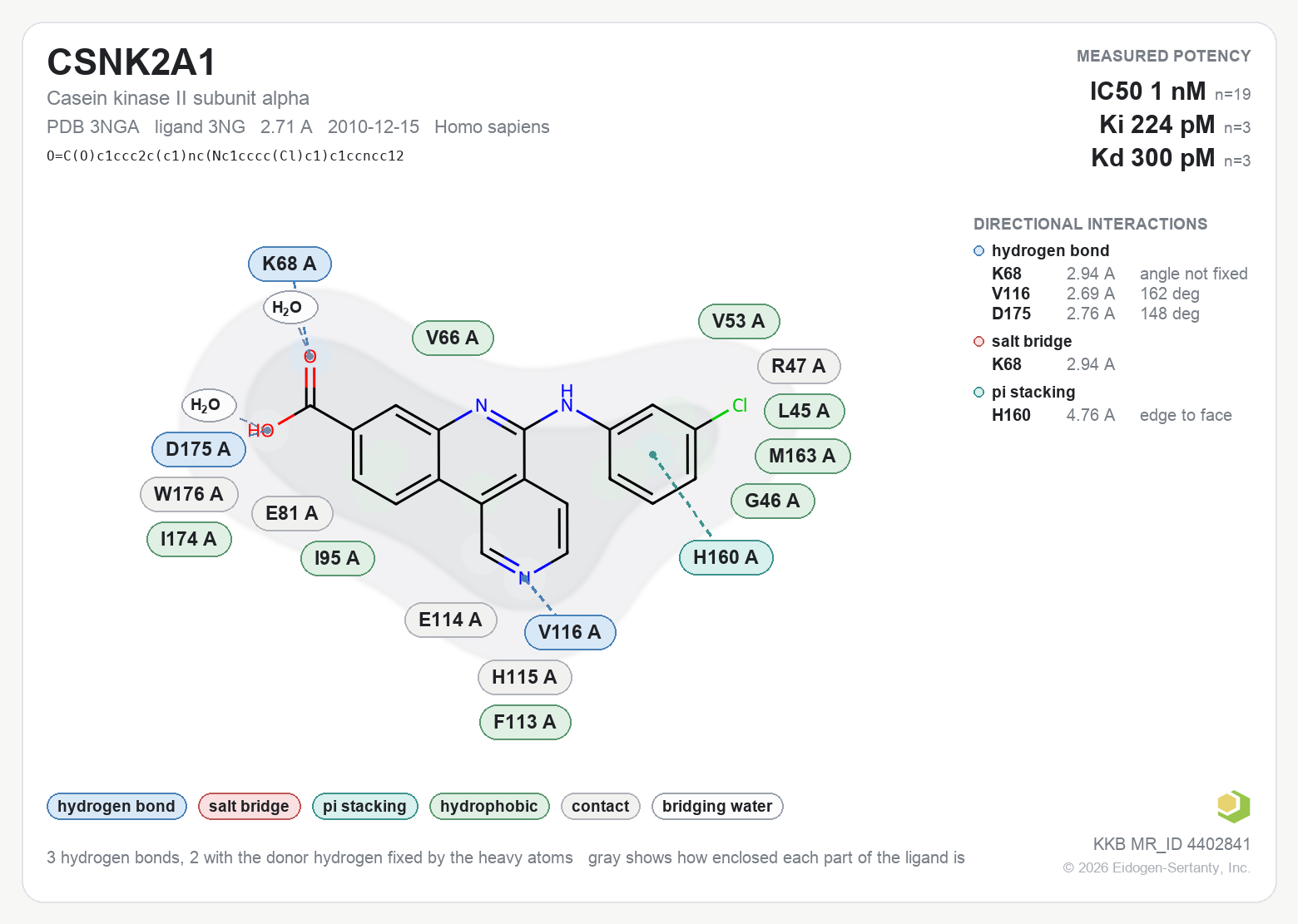Select the E81 A residue tag

(292, 513)
